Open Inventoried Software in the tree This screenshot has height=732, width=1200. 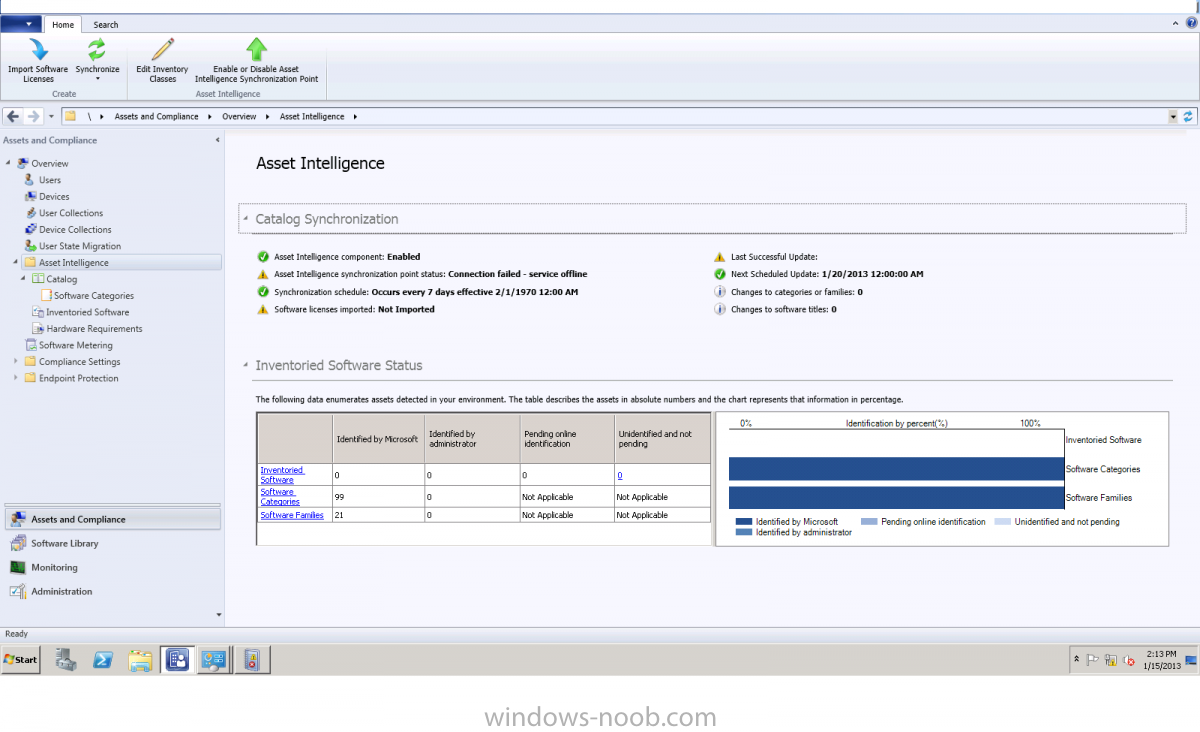click(x=88, y=312)
